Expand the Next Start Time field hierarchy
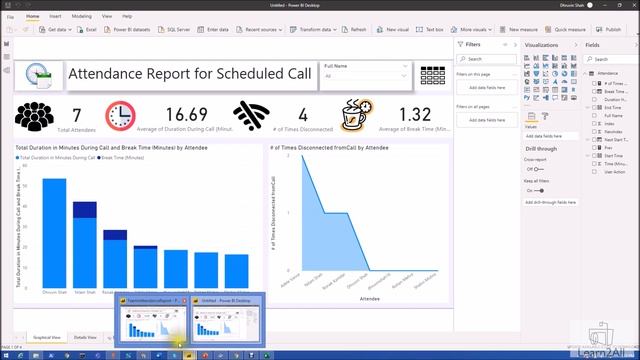Viewport: 640px width, 360px height. tap(588, 140)
